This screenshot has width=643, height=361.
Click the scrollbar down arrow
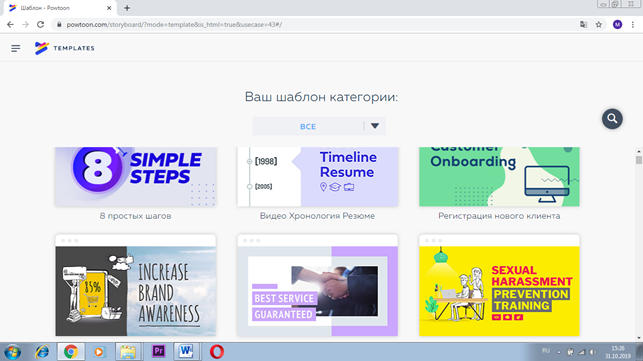point(638,338)
